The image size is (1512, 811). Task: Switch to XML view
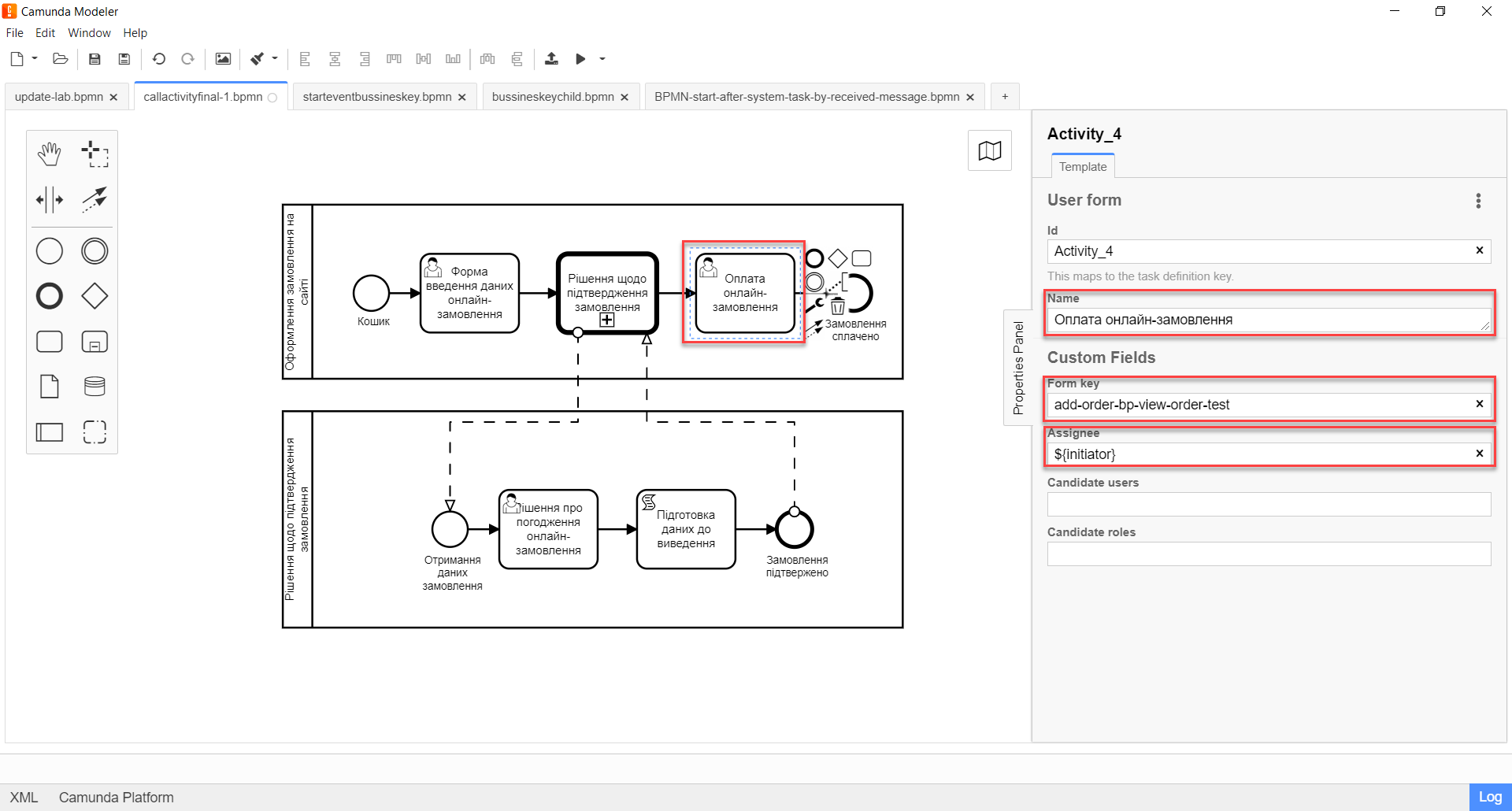pyautogui.click(x=24, y=798)
